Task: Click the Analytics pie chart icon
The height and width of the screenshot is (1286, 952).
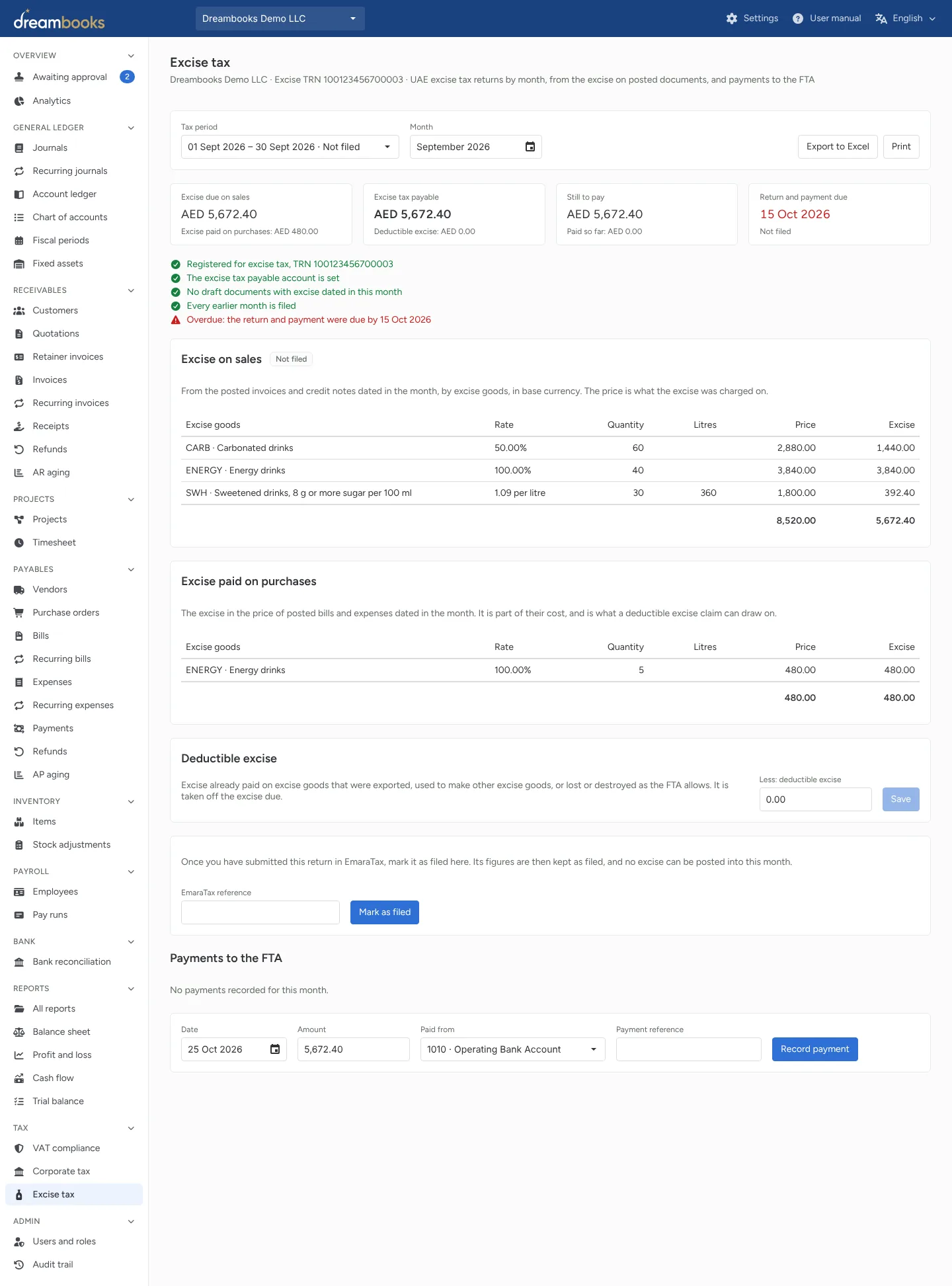Action: (19, 101)
